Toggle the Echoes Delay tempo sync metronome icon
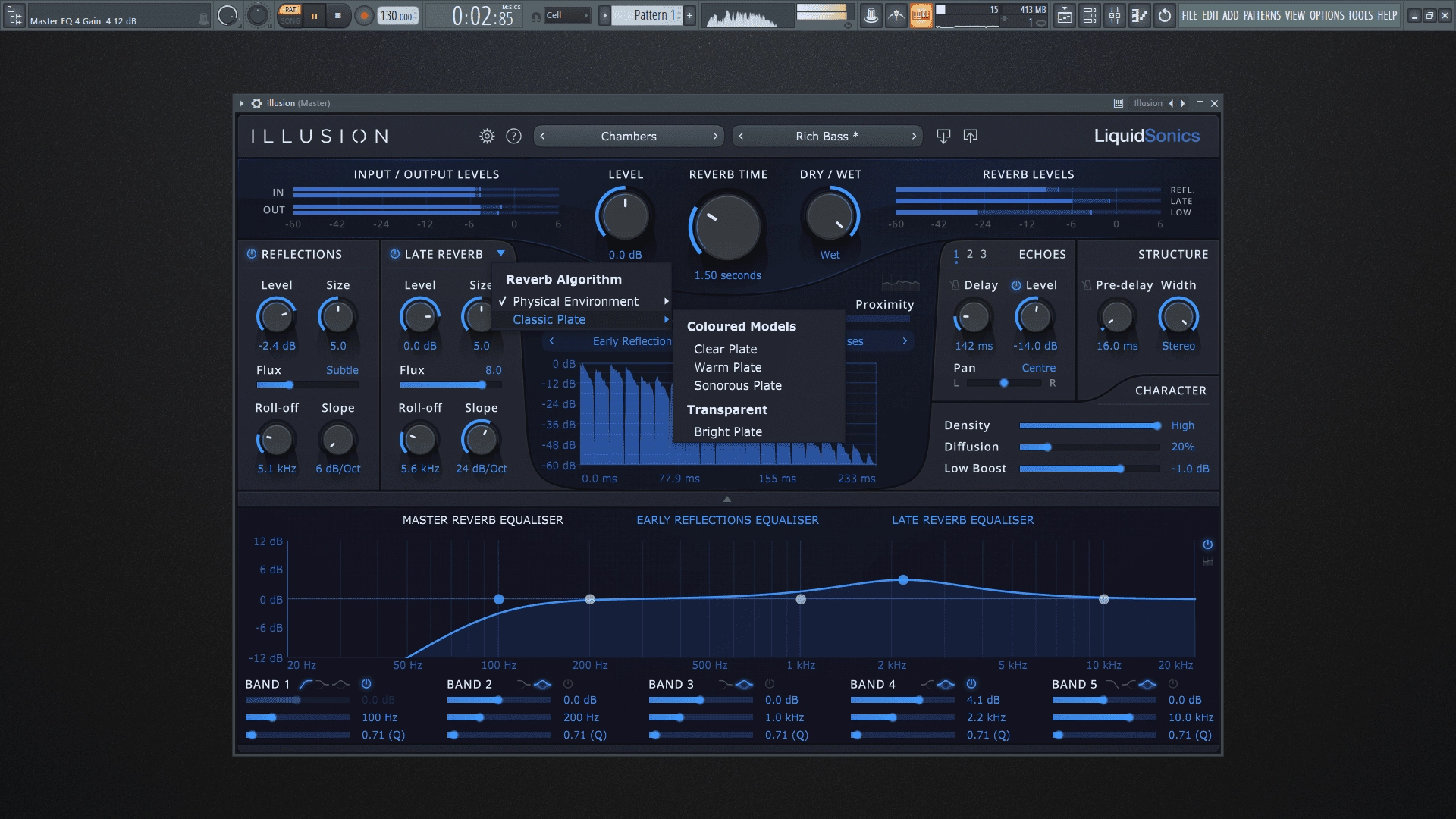Screen dimensions: 1456x819 955,285
